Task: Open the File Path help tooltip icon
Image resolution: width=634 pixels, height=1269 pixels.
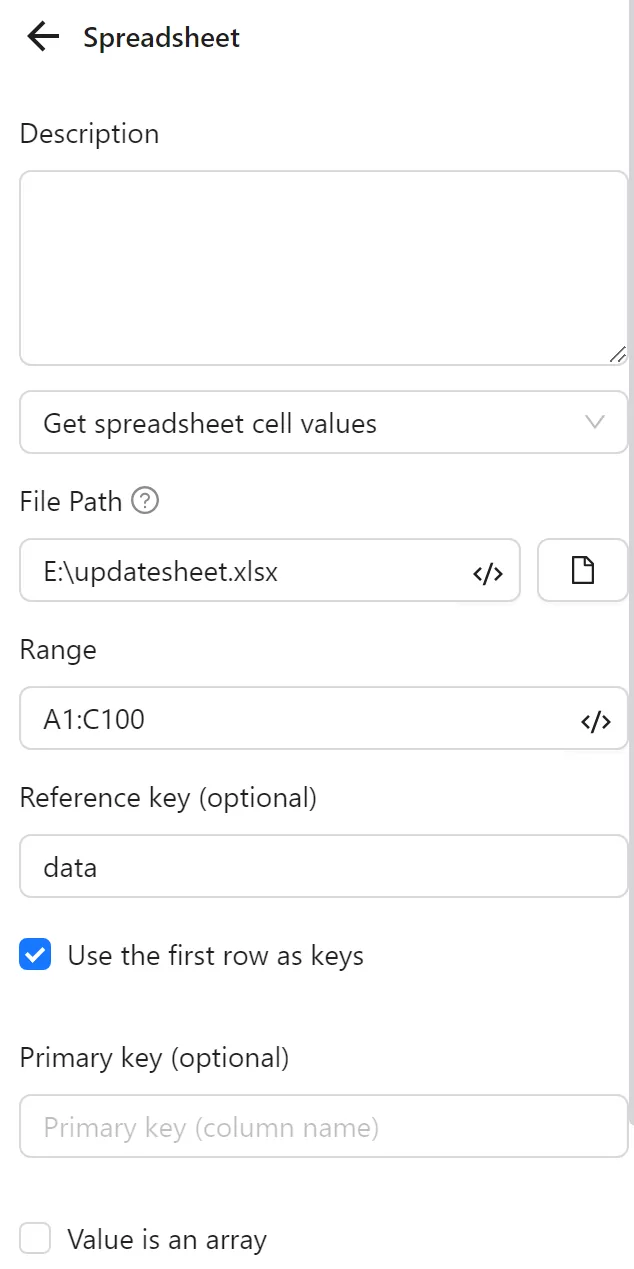Action: (146, 500)
